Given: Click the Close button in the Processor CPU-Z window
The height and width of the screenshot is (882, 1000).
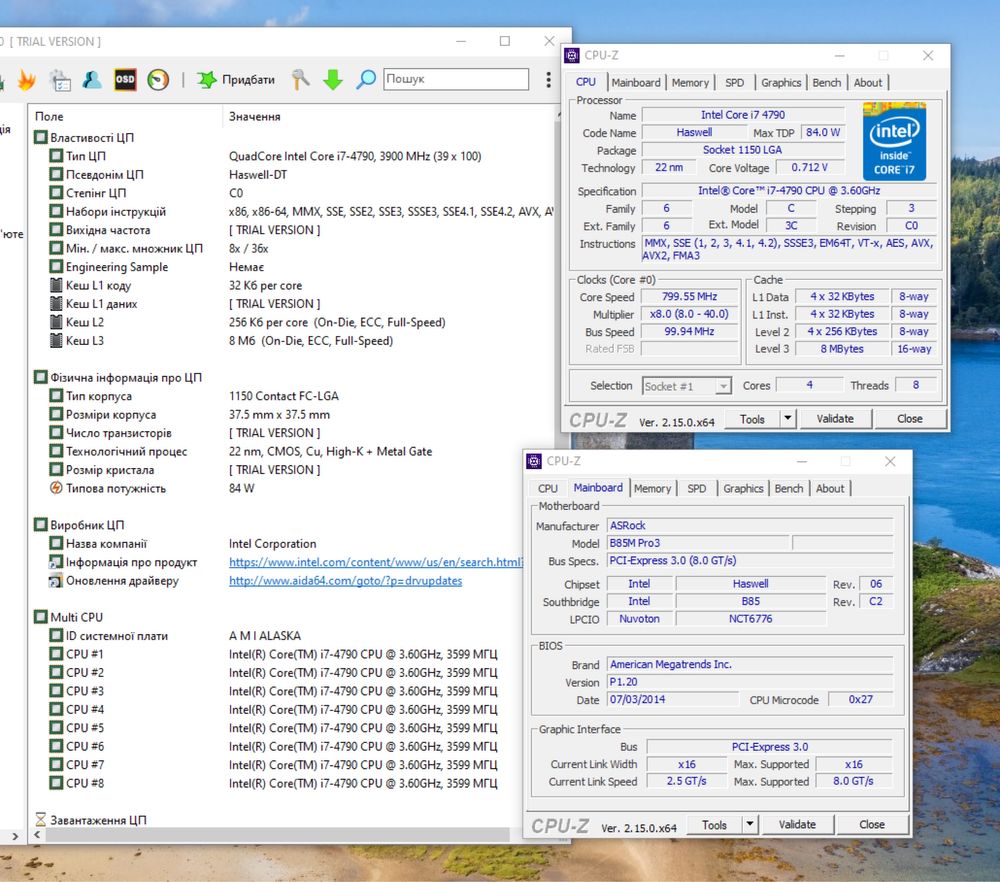Looking at the screenshot, I should [x=910, y=418].
